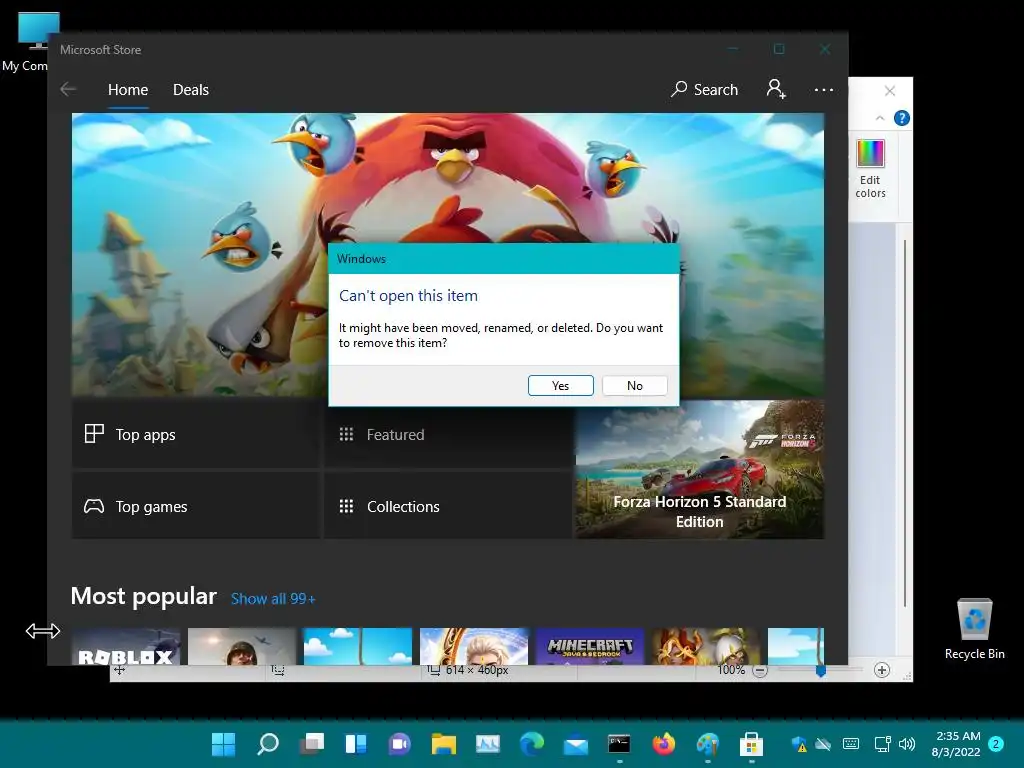Open the clock and date flyout
This screenshot has height=768, width=1024.
pyautogui.click(x=957, y=744)
